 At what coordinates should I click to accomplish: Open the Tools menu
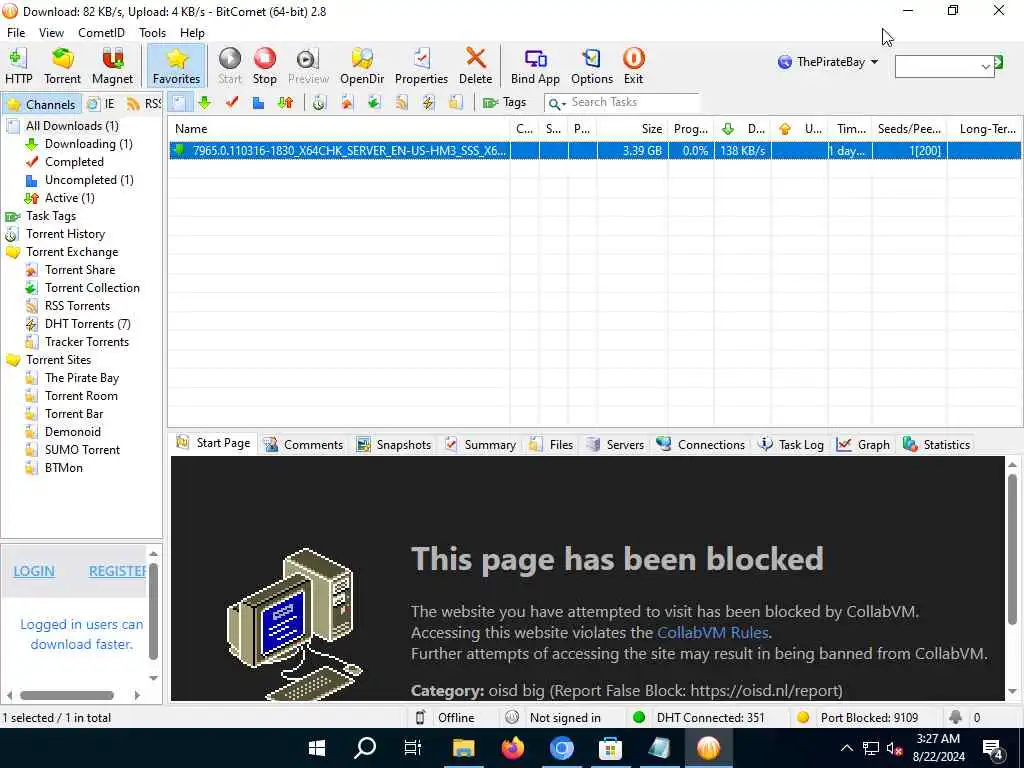point(152,33)
